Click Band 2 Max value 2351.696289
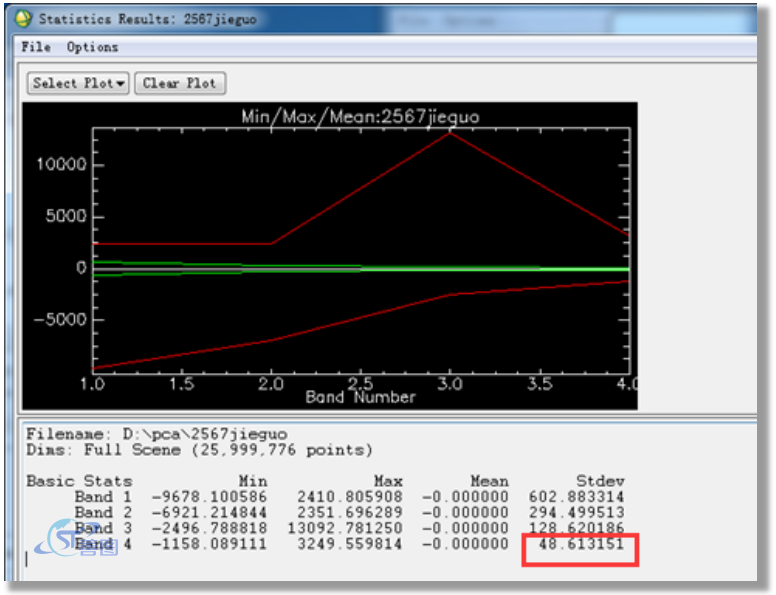The image size is (776, 595). point(350,512)
